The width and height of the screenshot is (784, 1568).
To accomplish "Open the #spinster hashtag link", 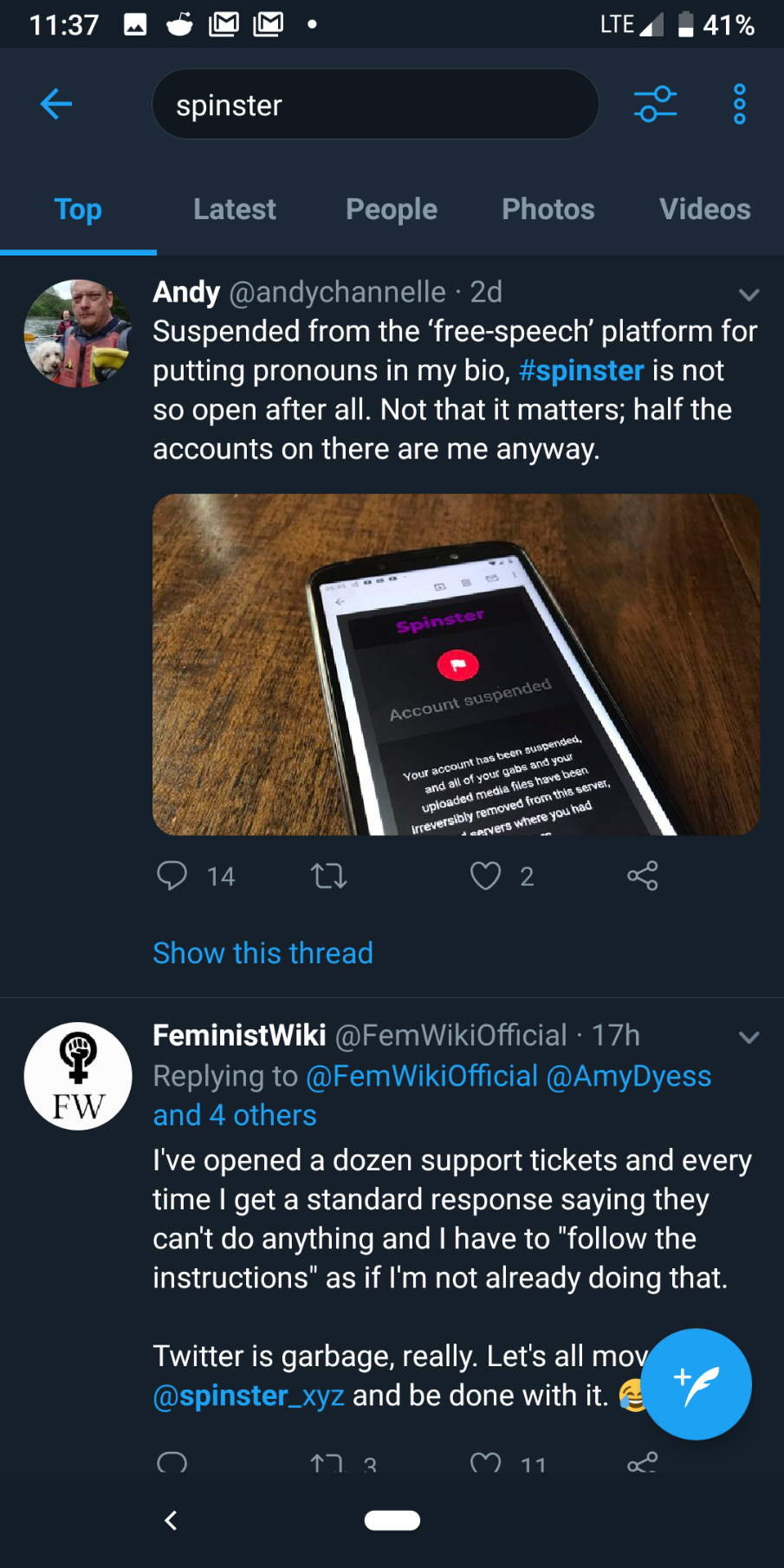I will coord(581,371).
